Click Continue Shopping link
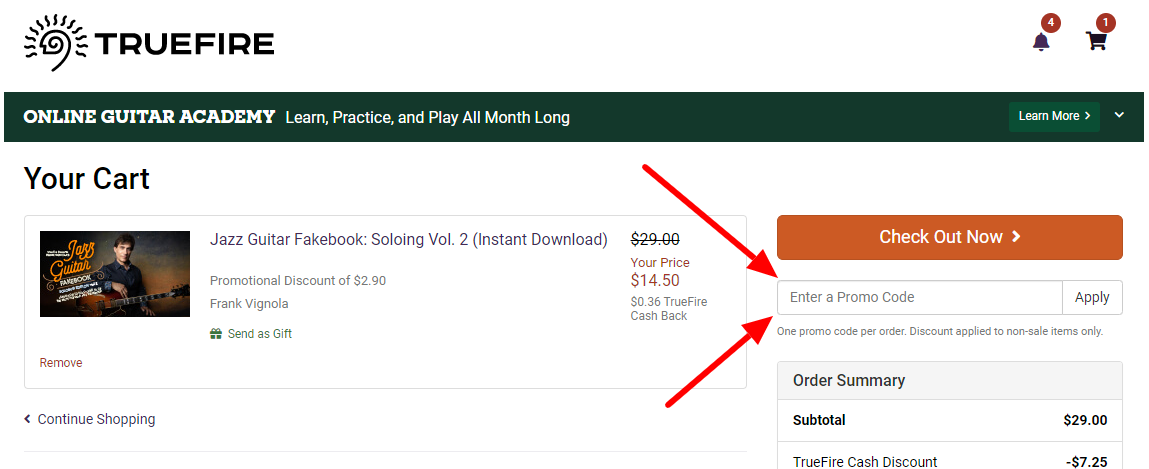1149x469 pixels. 96,419
